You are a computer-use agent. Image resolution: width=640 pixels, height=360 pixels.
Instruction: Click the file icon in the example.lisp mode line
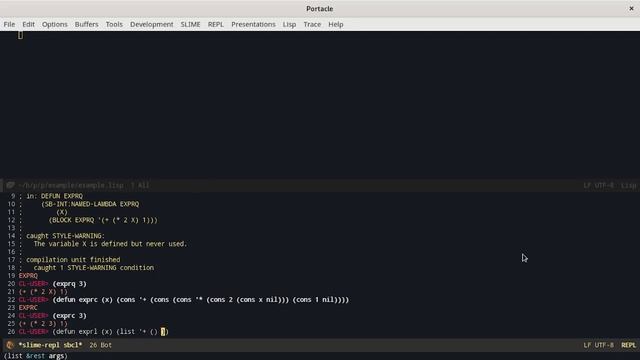tap(10, 185)
